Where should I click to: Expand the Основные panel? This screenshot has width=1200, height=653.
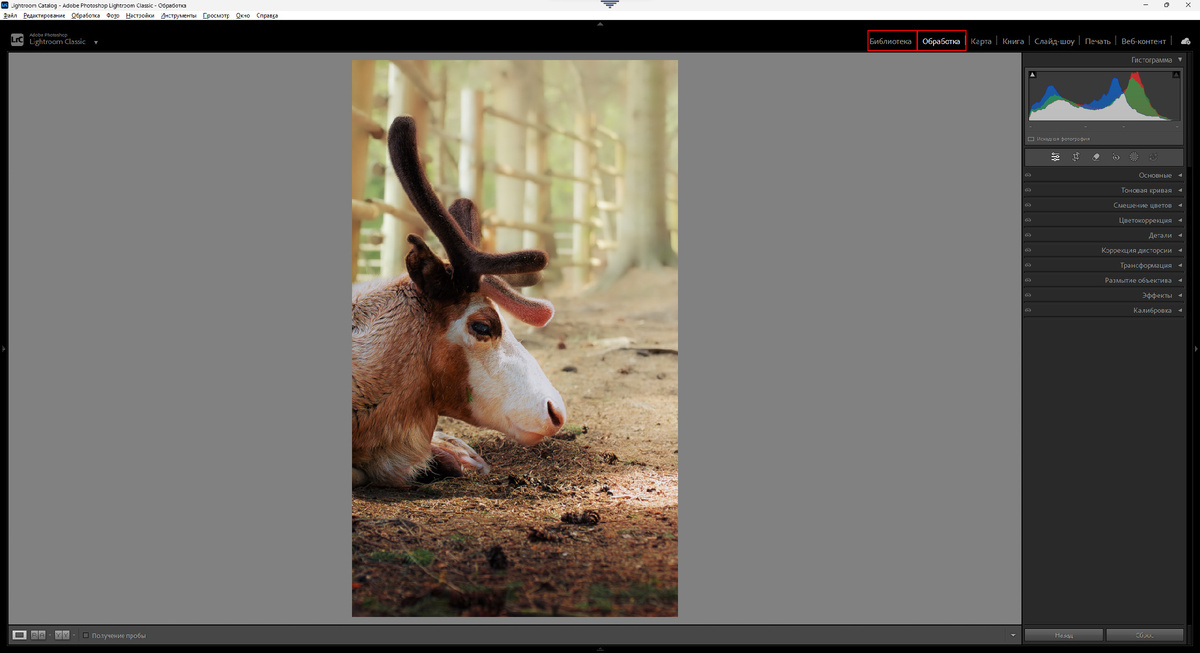pyautogui.click(x=1180, y=175)
